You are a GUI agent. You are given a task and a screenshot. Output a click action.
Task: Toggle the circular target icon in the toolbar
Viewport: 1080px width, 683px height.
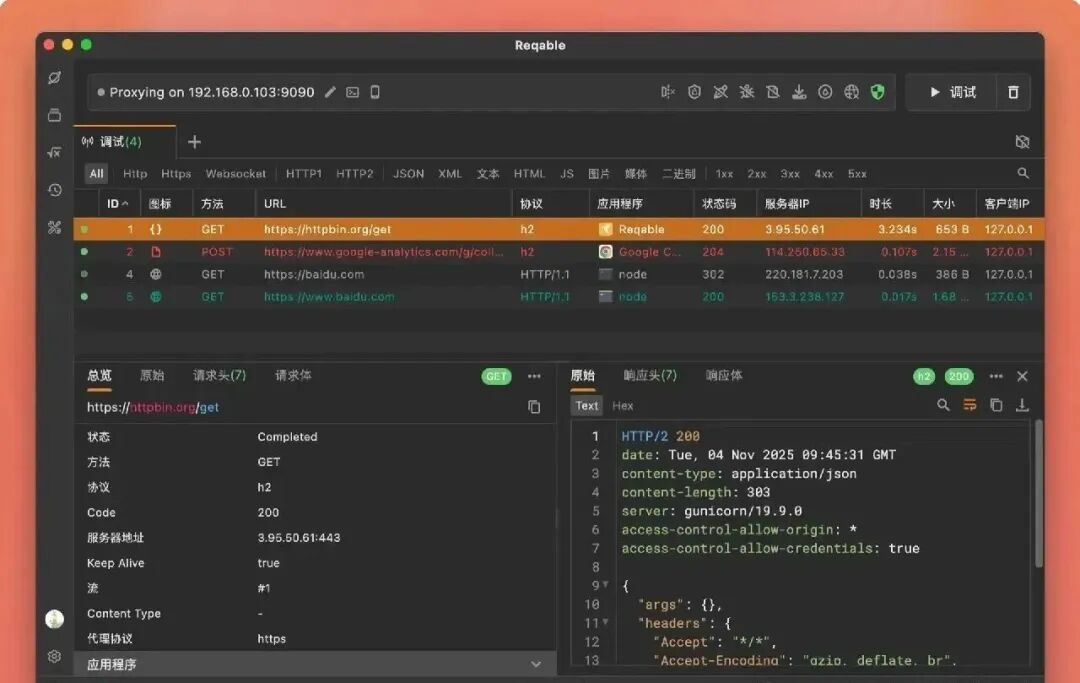pos(825,92)
